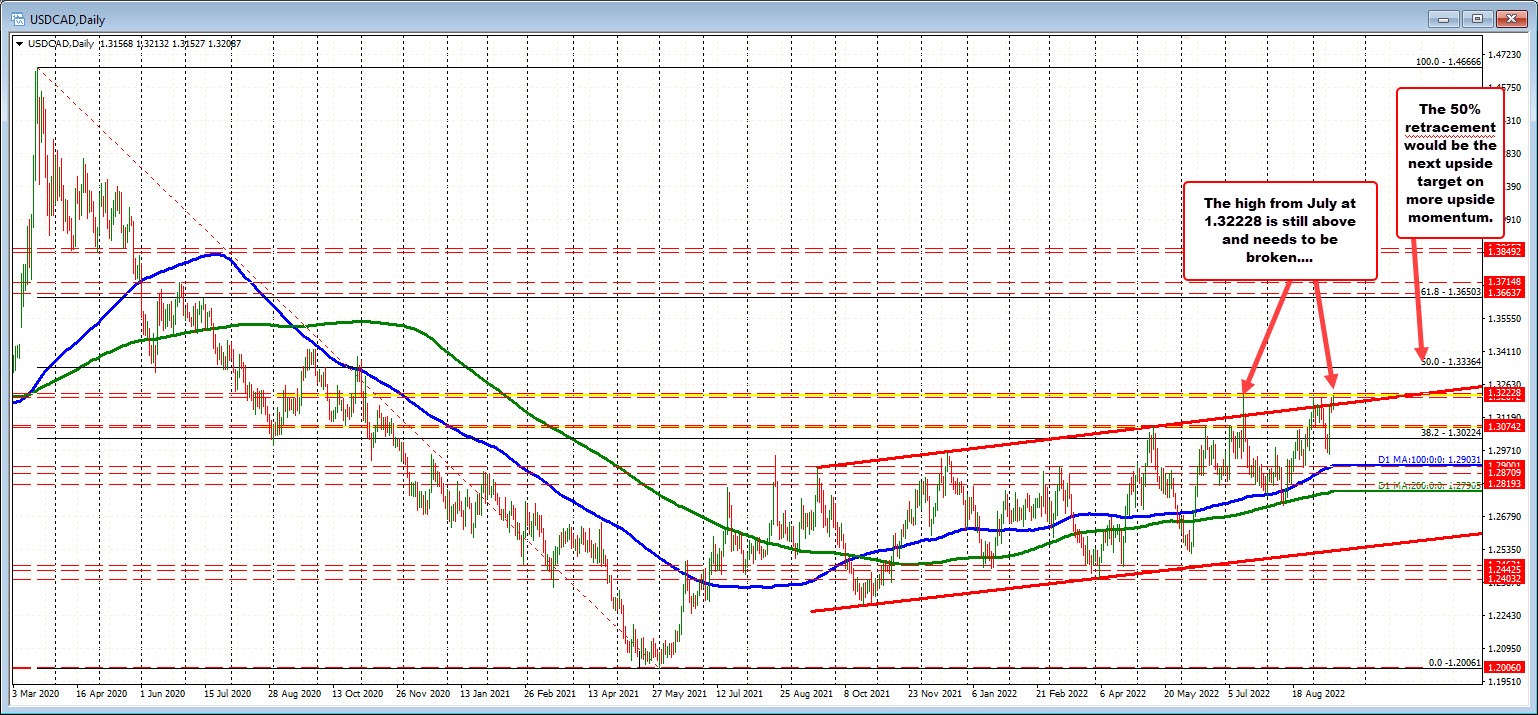The image size is (1538, 715).
Task: Click the July high annotation text box
Action: pos(1280,231)
